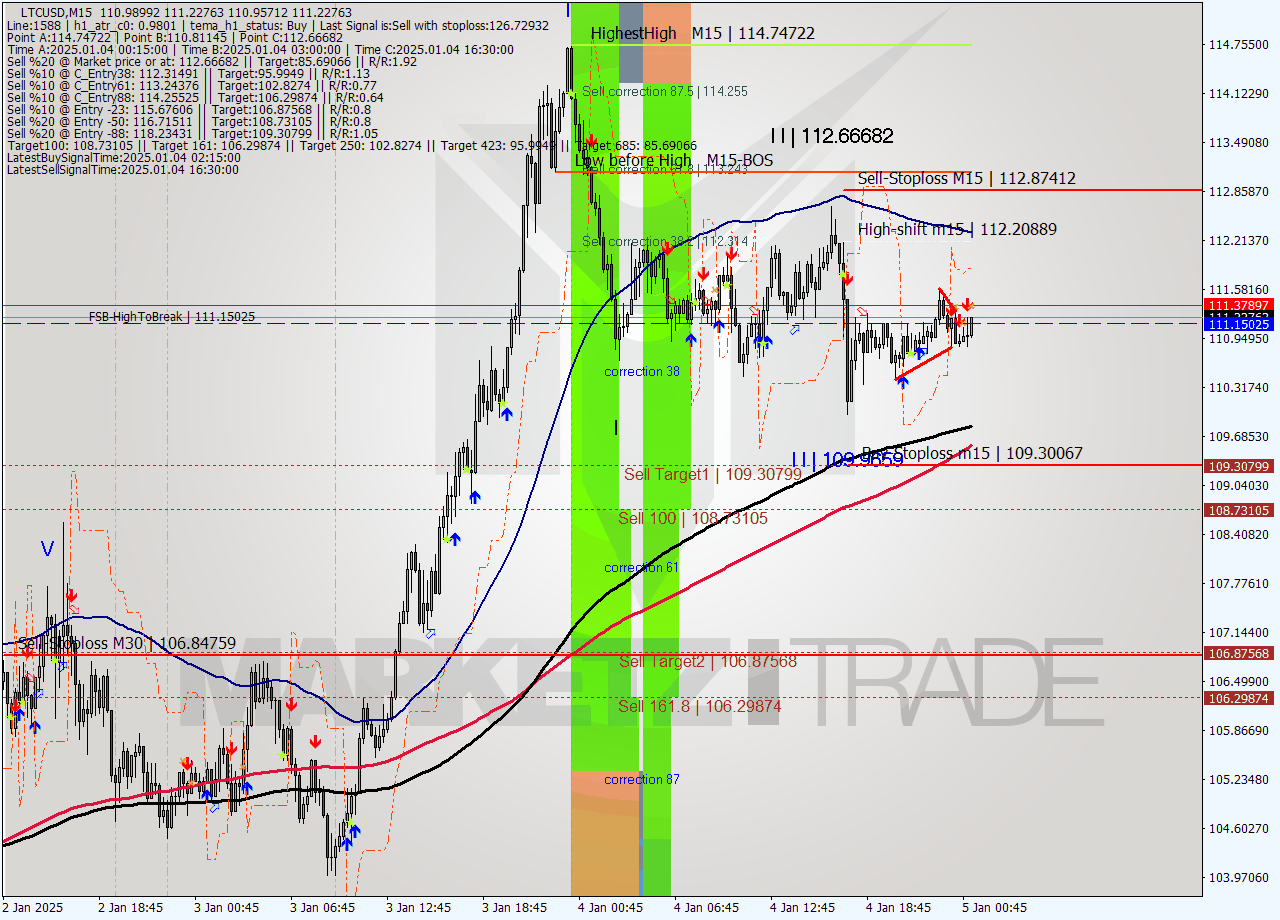Screen dimensions: 1280x920
Task: Click the '5 Jan 00:45' time axis label
Action: click(994, 907)
